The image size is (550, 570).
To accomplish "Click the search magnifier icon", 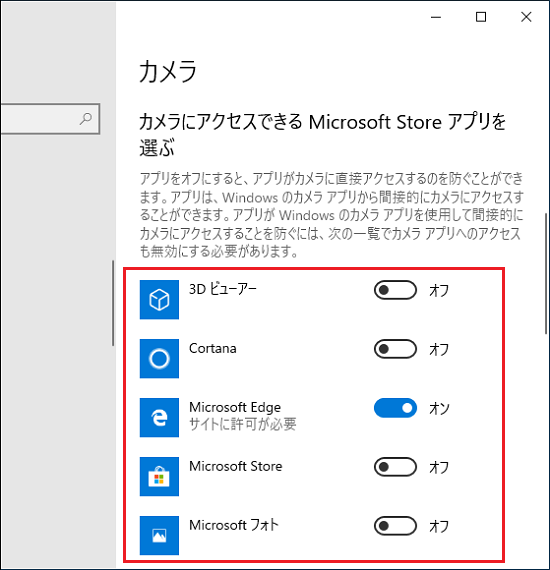I will coord(86,119).
